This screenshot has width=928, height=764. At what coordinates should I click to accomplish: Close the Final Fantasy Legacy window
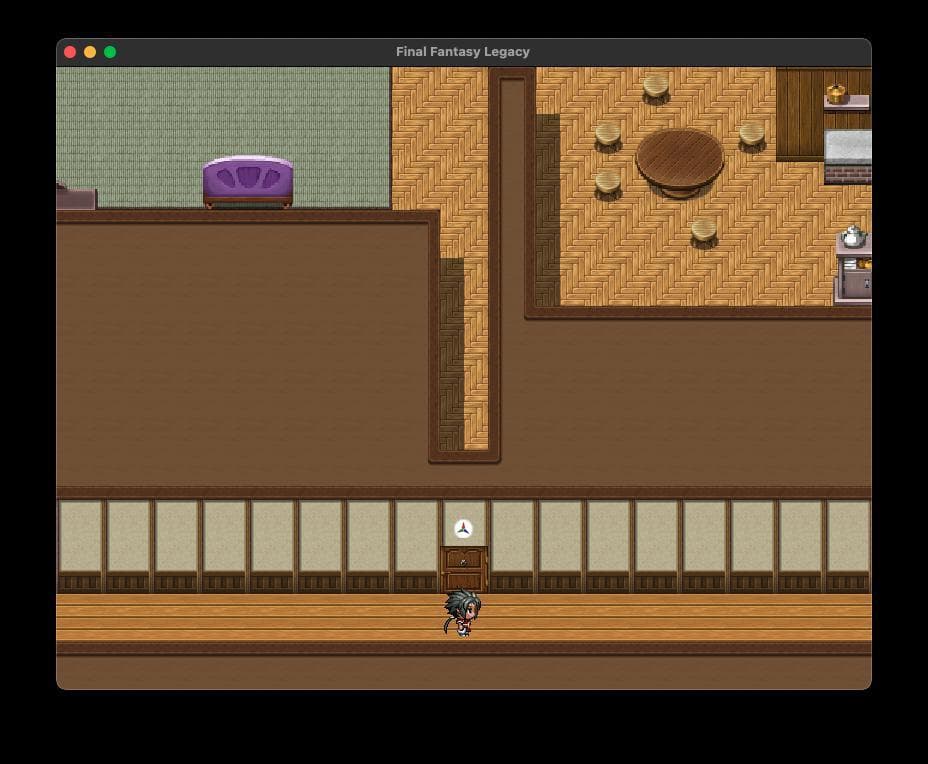70,52
